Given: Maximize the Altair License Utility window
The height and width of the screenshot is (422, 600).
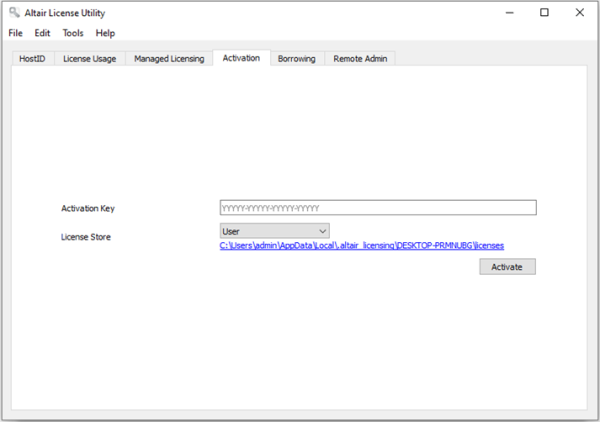Looking at the screenshot, I should pyautogui.click(x=544, y=13).
